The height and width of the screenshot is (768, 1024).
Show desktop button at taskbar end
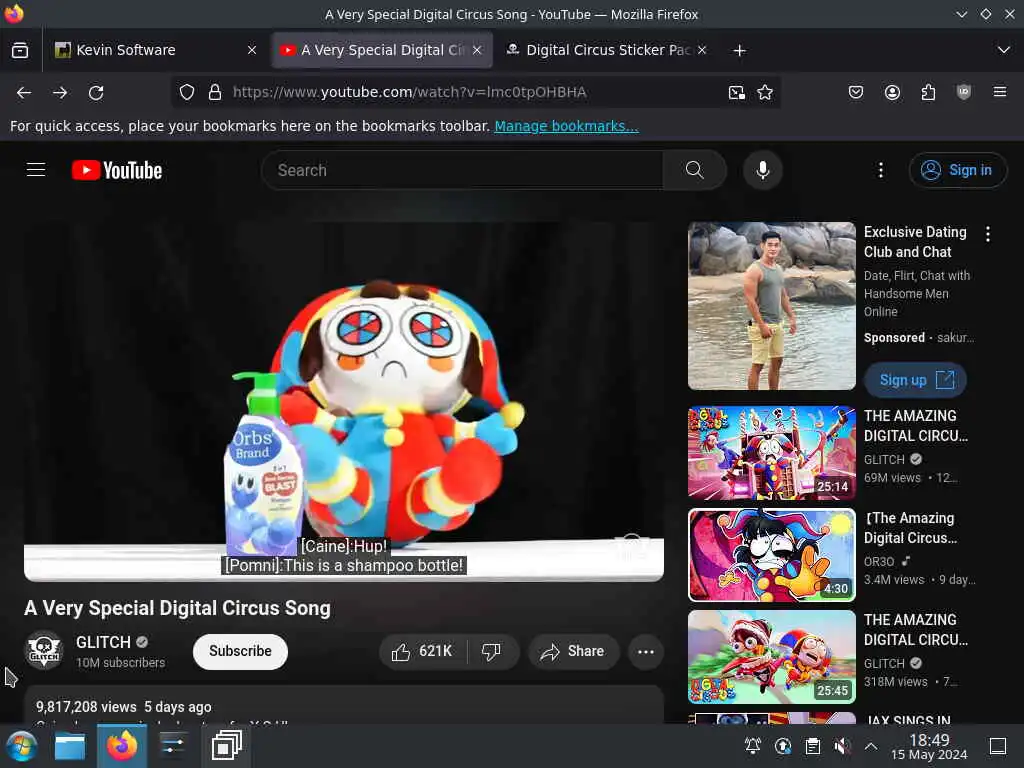(x=997, y=746)
